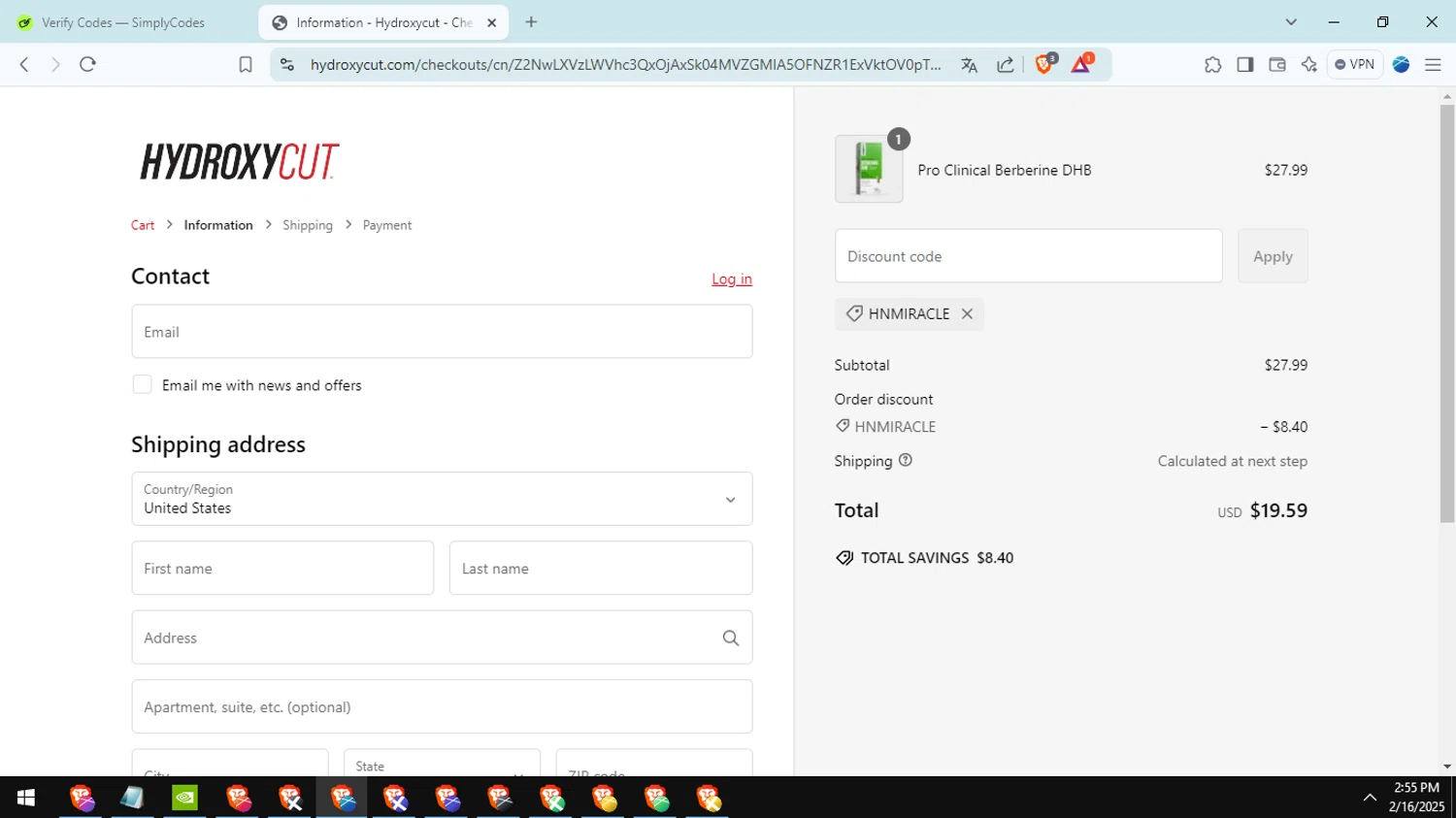
Task: Focus the Email input field
Action: tap(442, 332)
